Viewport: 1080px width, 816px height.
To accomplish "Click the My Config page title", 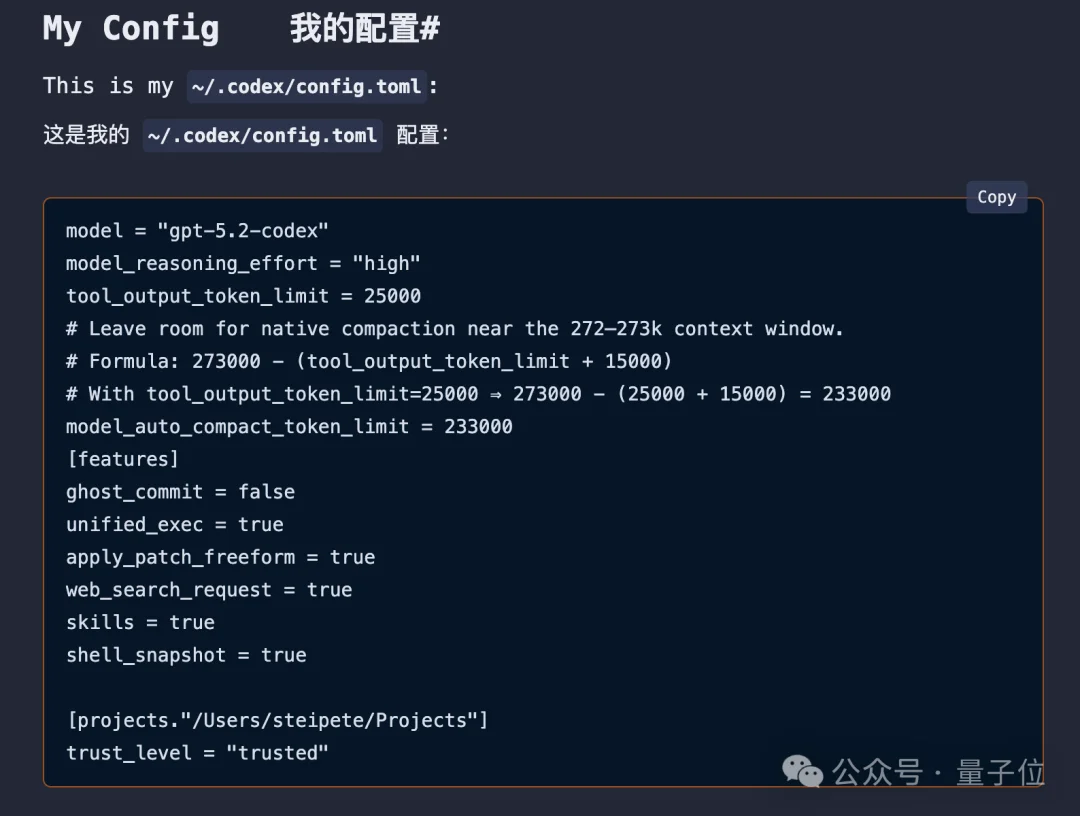I will (x=130, y=29).
